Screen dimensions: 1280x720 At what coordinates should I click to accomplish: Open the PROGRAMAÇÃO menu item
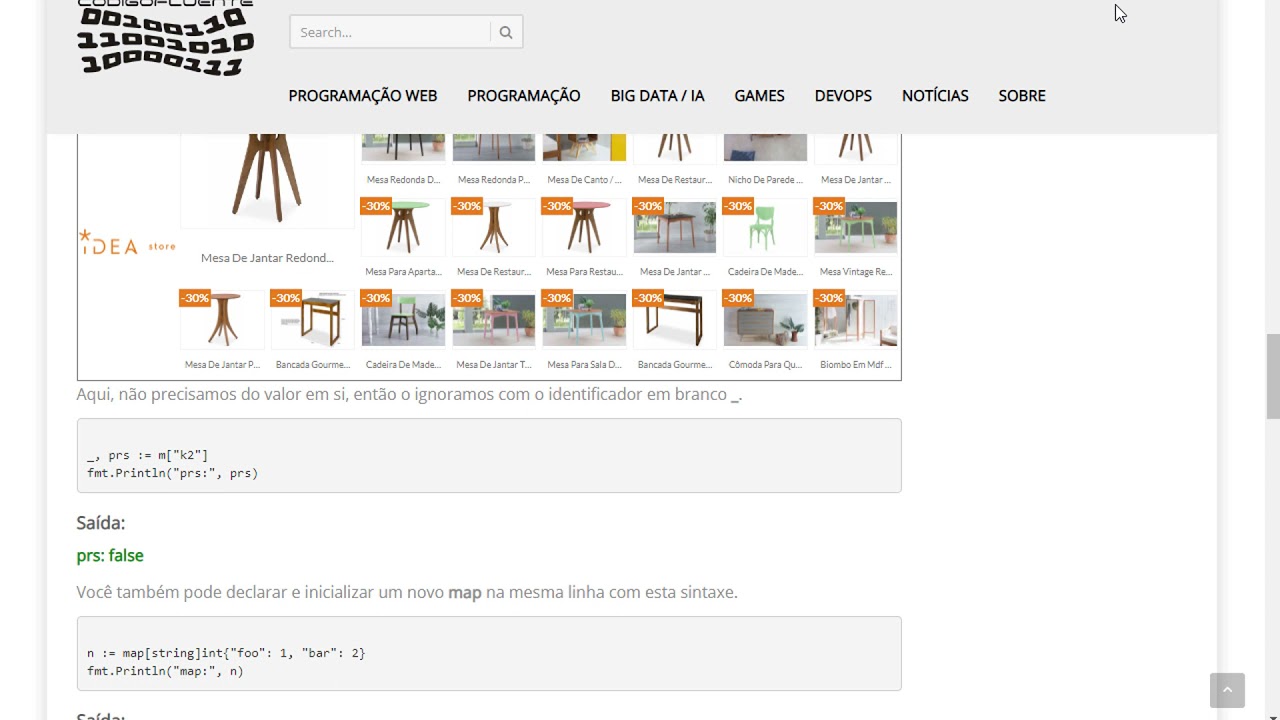(524, 96)
